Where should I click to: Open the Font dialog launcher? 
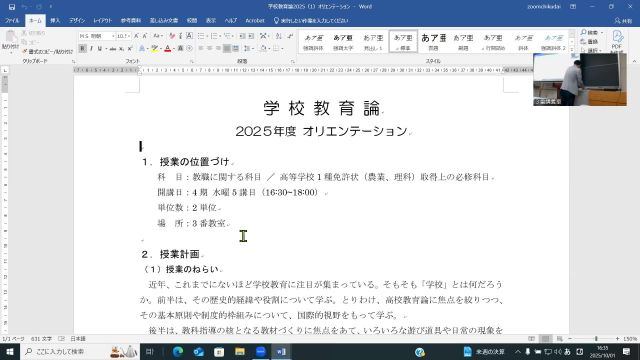192,61
